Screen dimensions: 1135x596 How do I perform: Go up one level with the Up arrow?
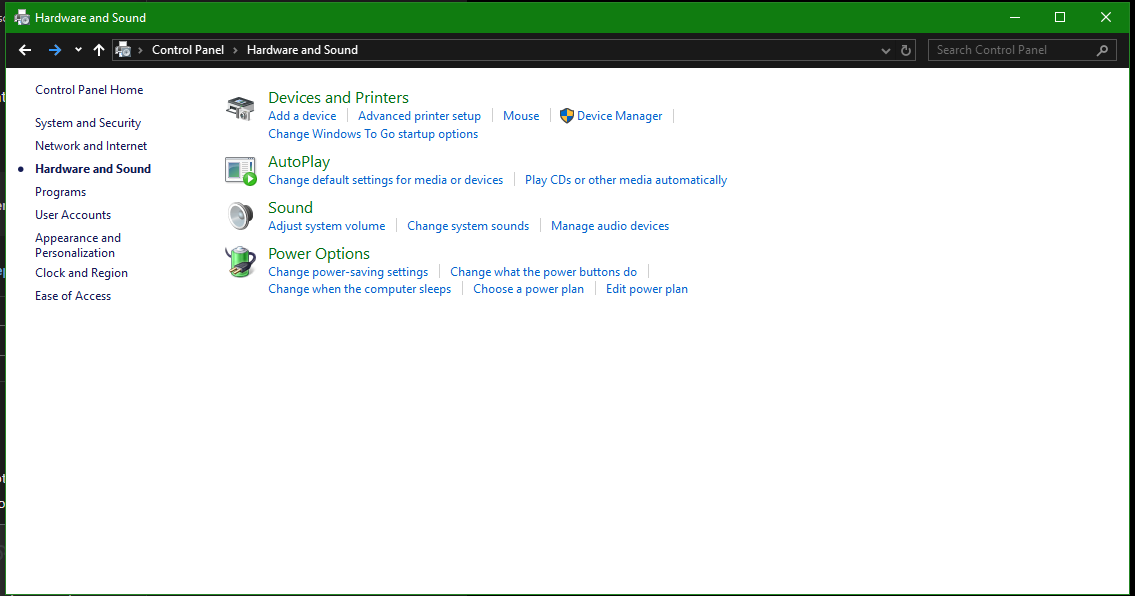coord(99,50)
